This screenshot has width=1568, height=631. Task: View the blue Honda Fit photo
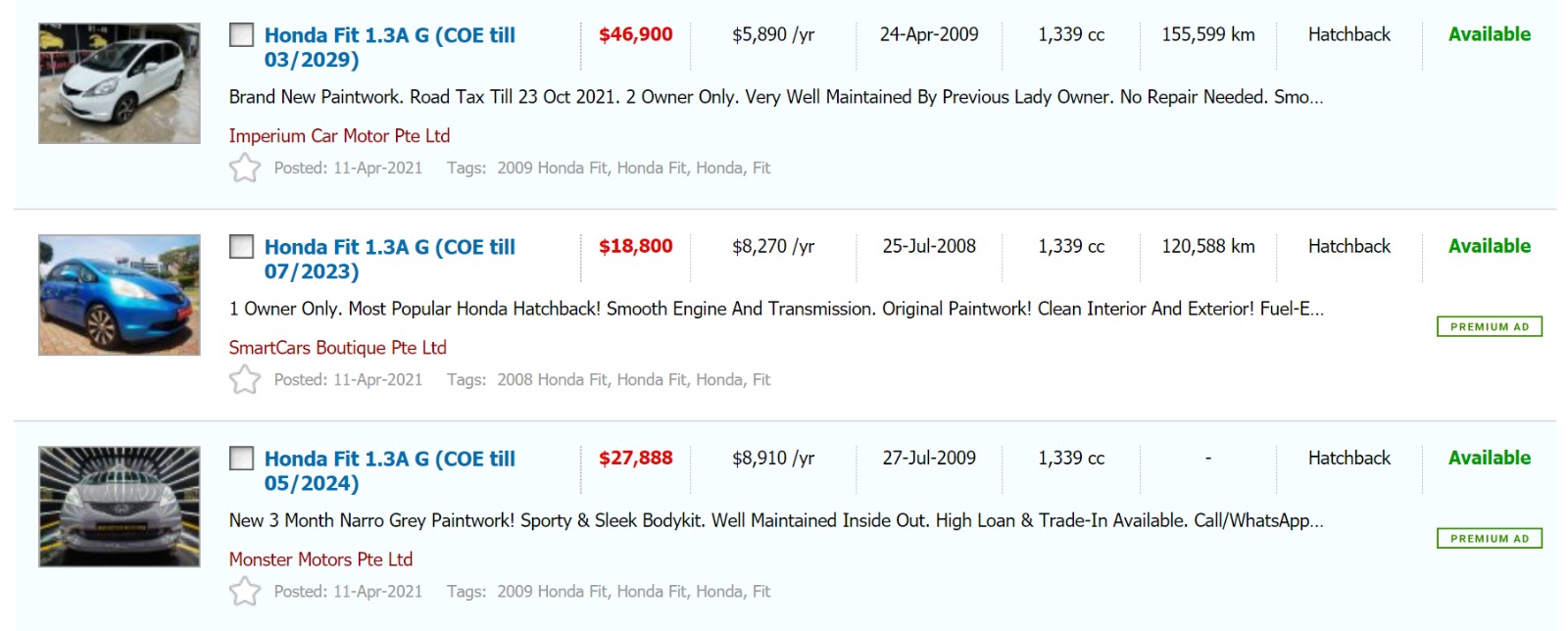coord(120,295)
